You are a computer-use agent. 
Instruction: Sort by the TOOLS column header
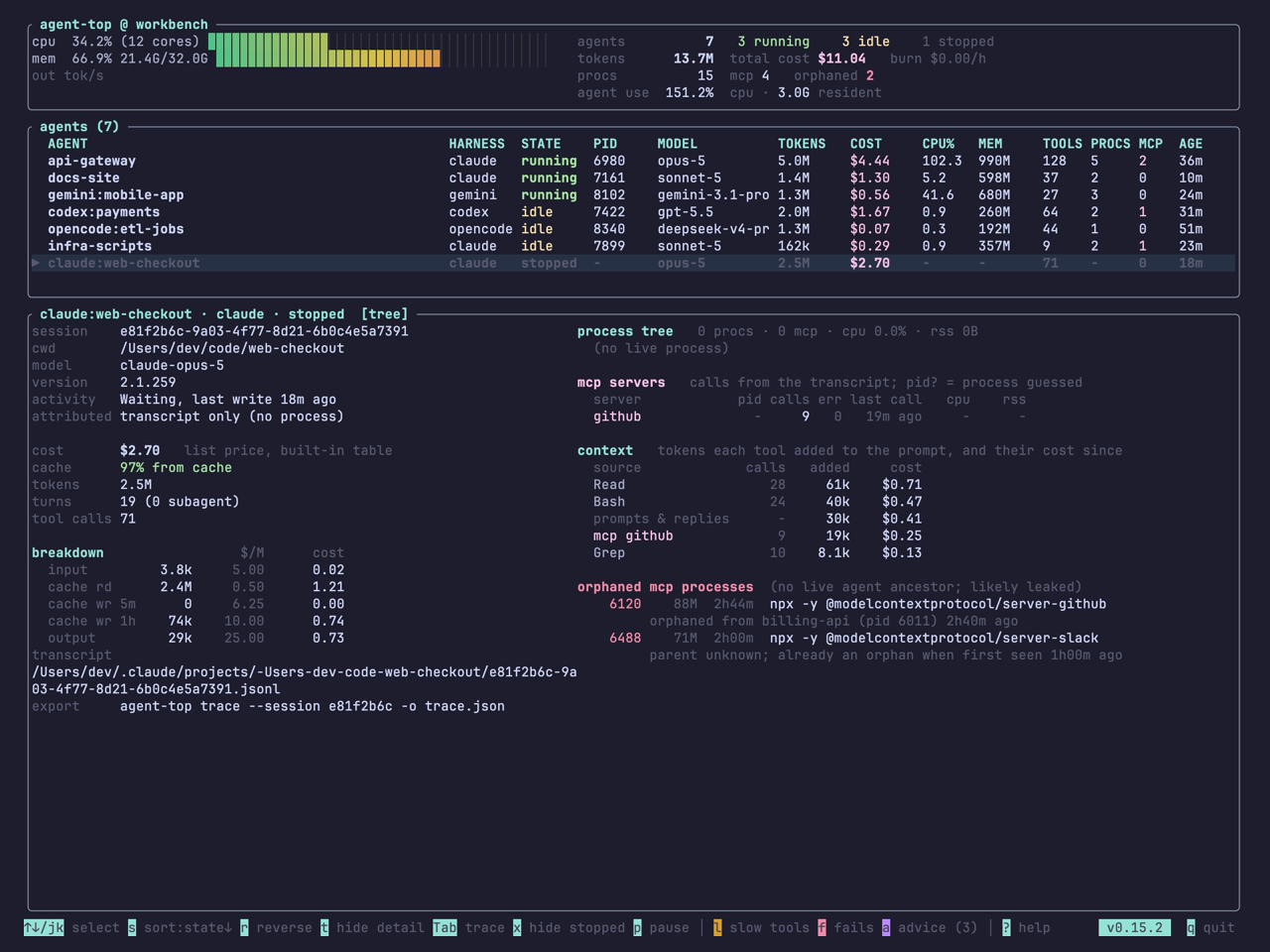point(1063,144)
